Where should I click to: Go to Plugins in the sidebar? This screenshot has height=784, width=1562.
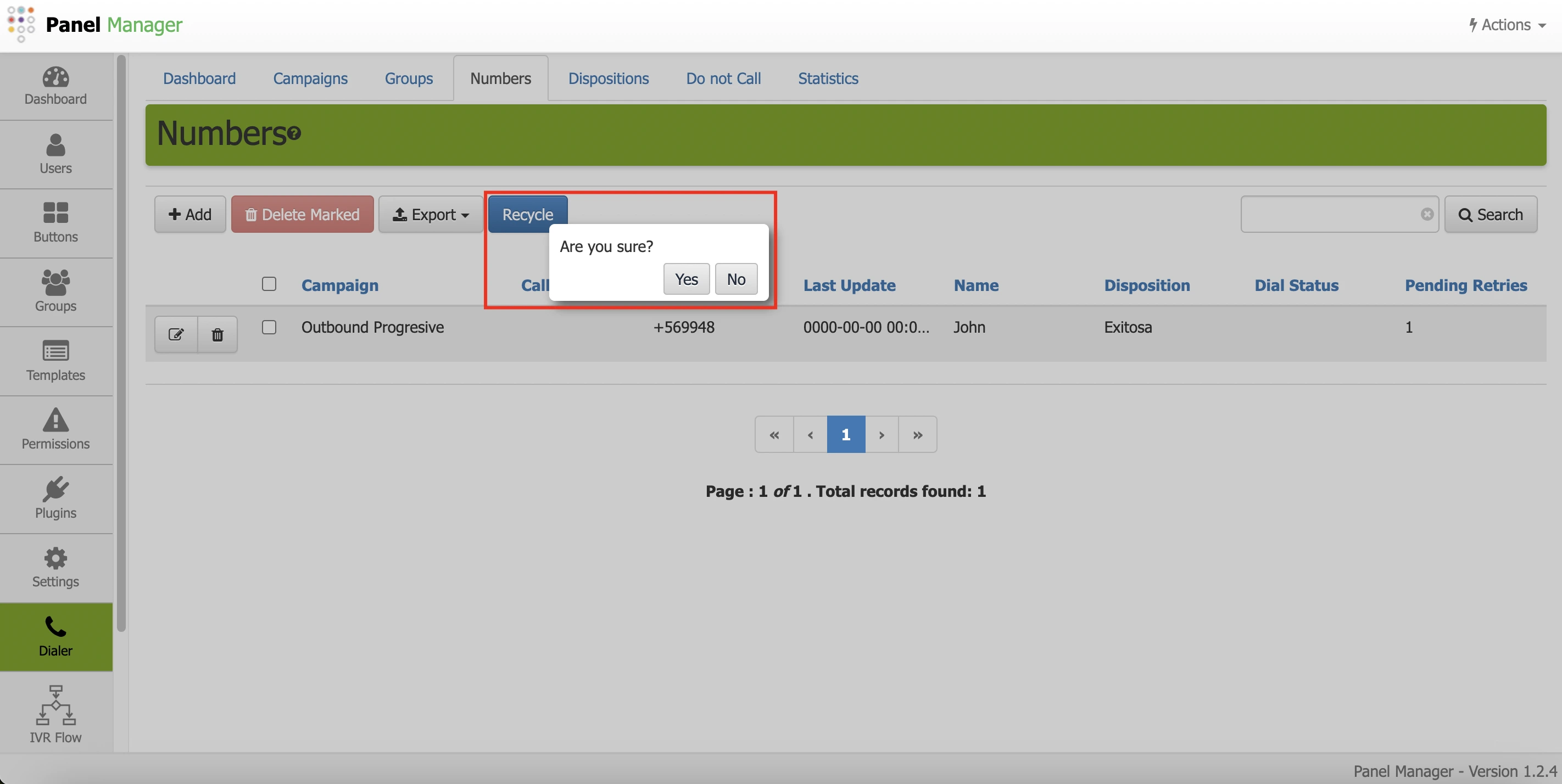[x=56, y=499]
